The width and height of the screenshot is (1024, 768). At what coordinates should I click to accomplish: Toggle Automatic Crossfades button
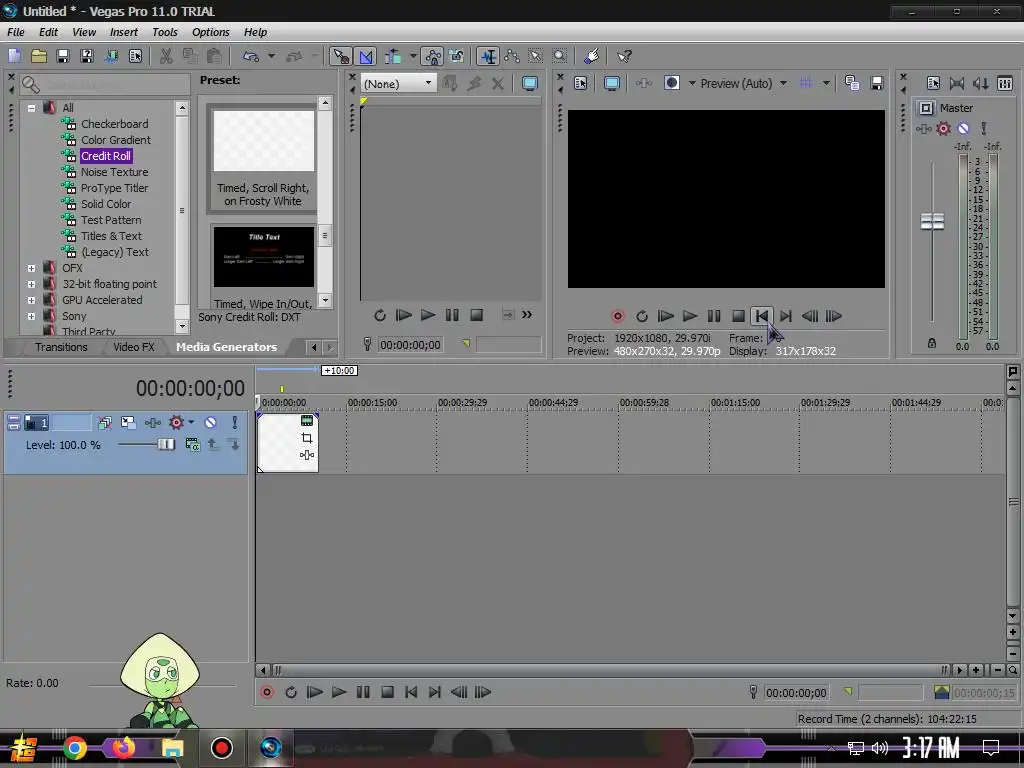pos(366,56)
